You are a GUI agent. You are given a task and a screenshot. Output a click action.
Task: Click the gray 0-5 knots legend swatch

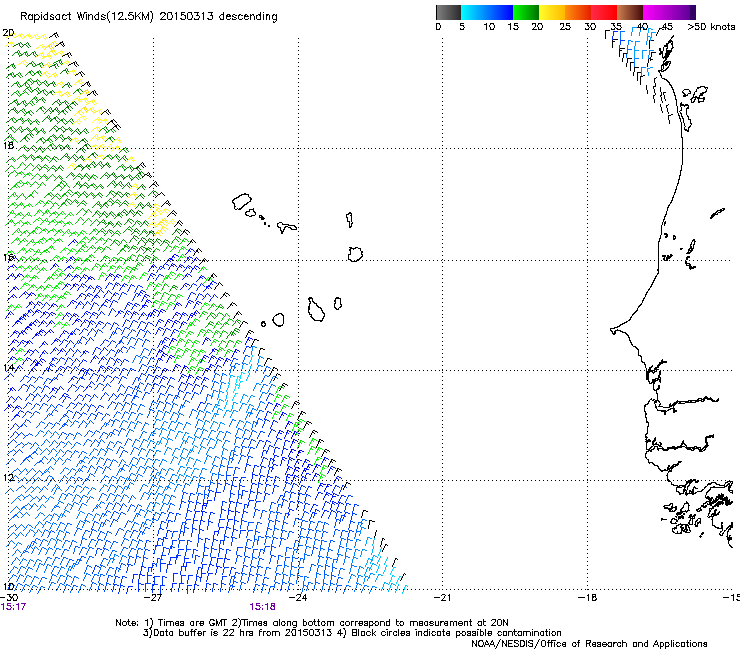pos(448,12)
